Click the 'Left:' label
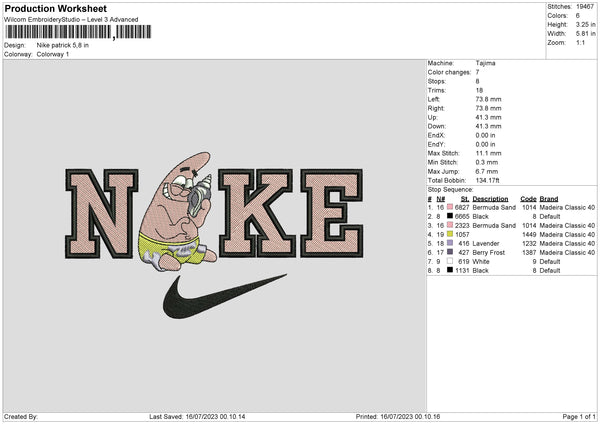Image resolution: width=600 pixels, height=424 pixels. [434, 99]
